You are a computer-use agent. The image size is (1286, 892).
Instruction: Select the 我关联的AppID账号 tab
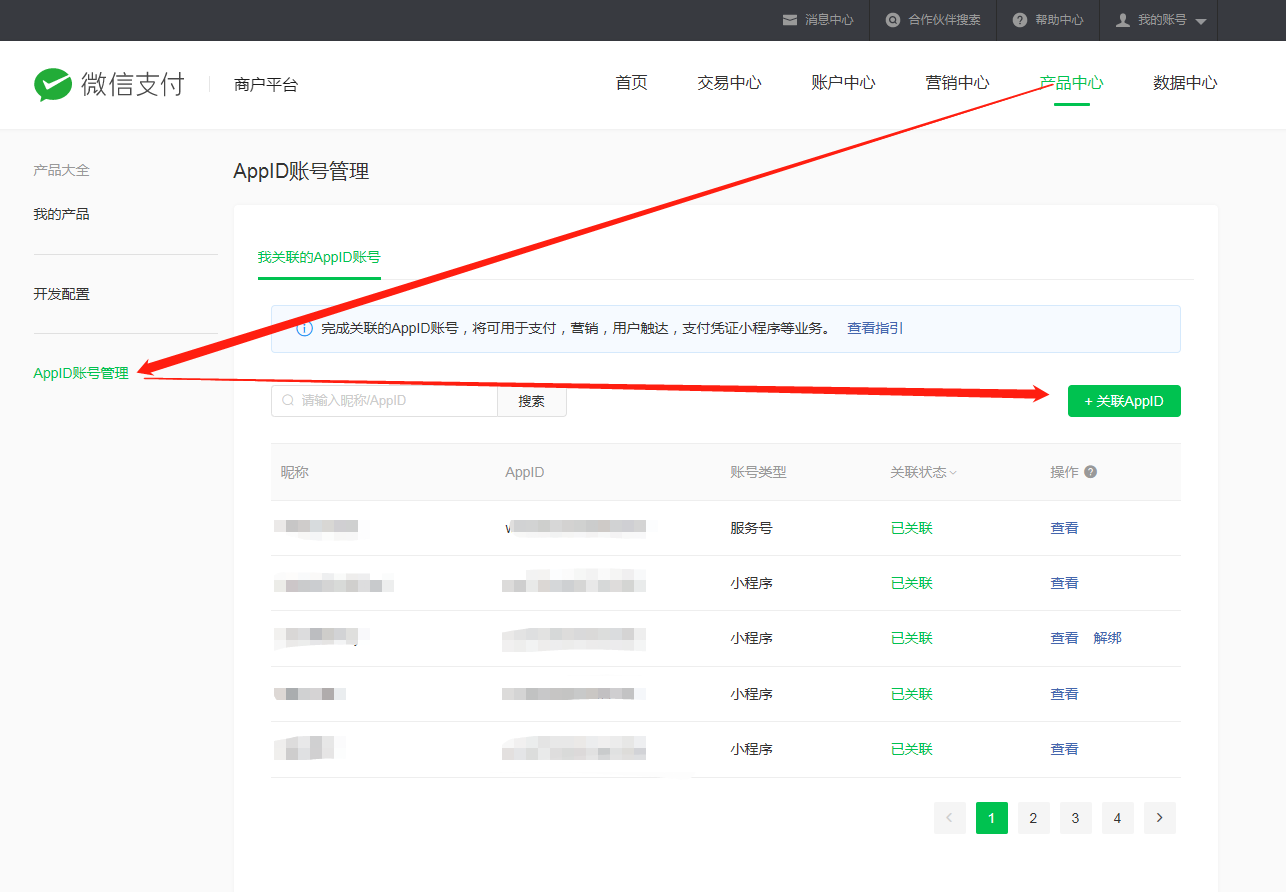tap(319, 257)
